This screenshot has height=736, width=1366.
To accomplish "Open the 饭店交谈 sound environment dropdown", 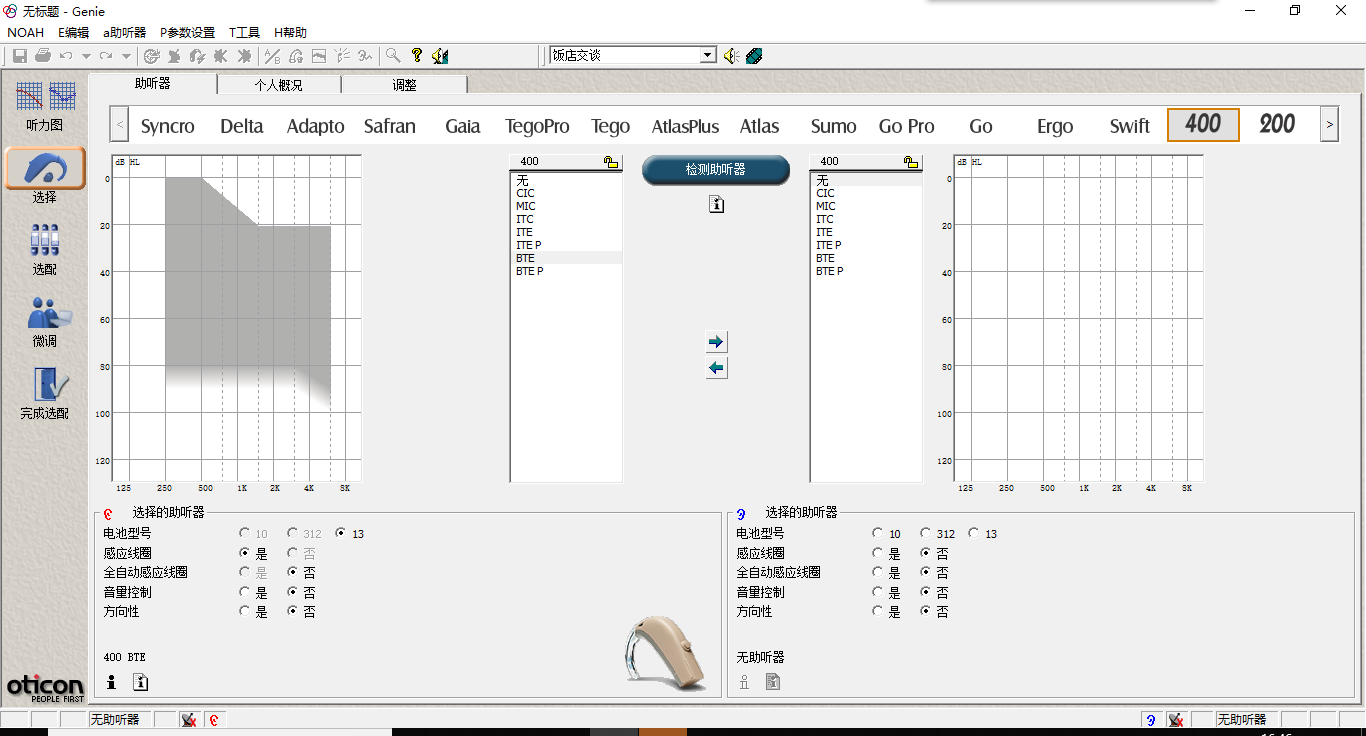I will [708, 56].
